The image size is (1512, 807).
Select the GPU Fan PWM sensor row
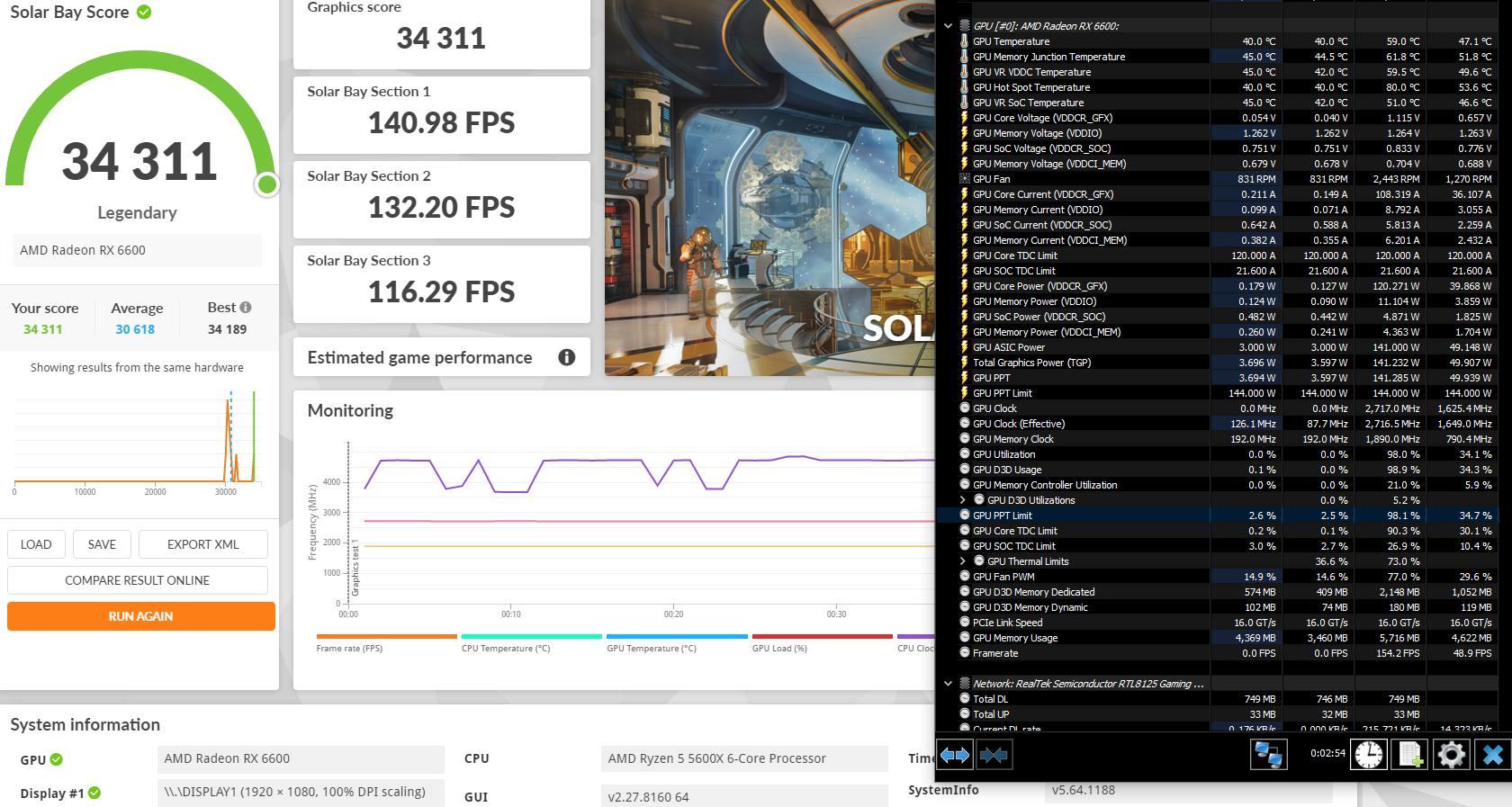pyautogui.click(x=1219, y=577)
